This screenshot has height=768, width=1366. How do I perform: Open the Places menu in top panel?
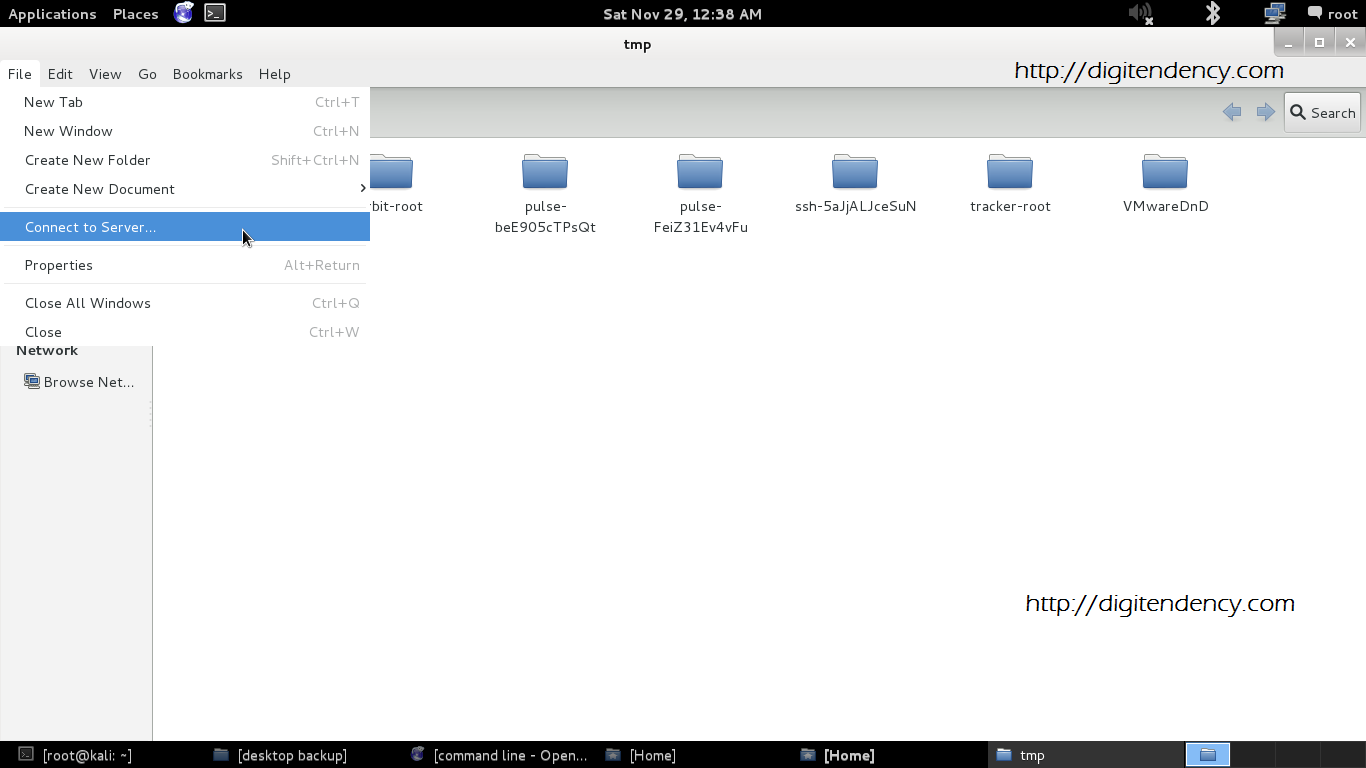coord(136,14)
